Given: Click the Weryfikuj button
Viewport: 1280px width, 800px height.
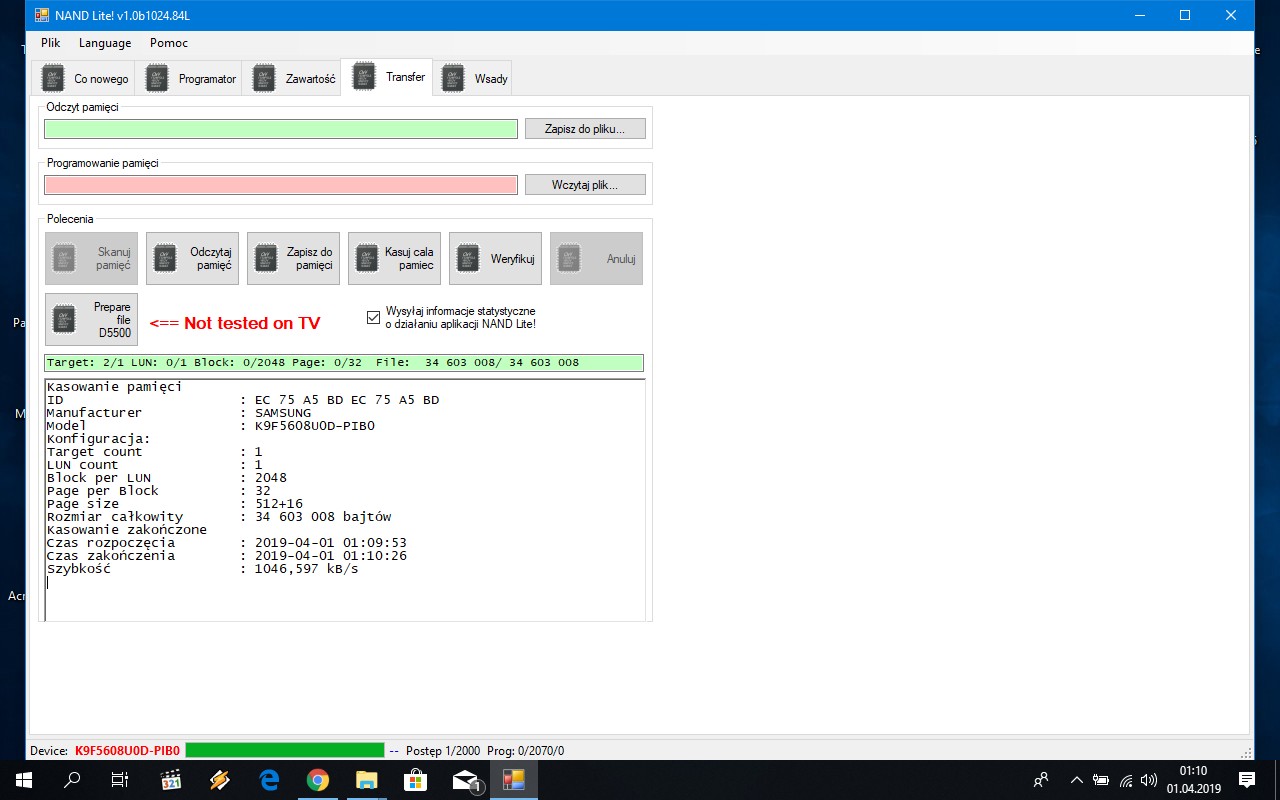Looking at the screenshot, I should 495,259.
